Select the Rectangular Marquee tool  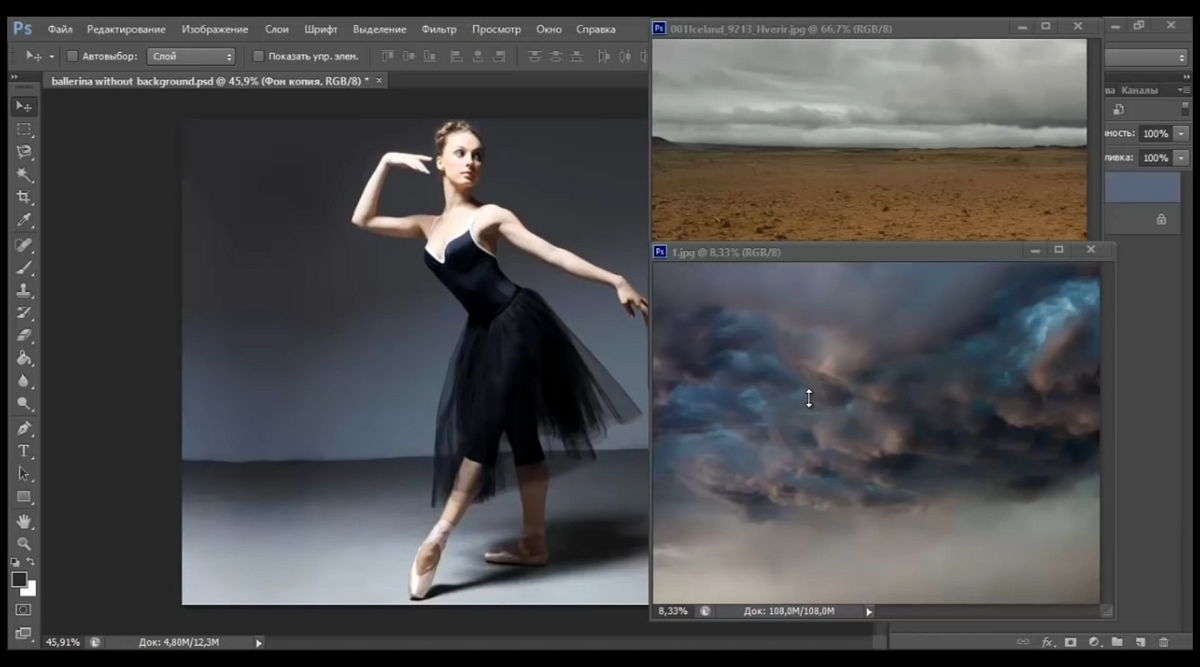click(x=24, y=130)
